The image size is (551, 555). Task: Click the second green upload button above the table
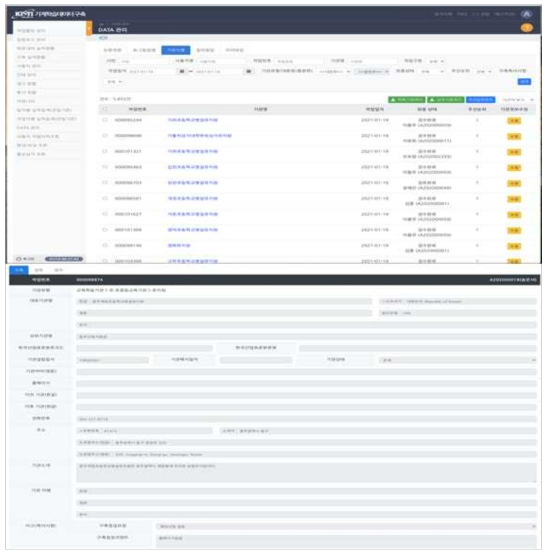pyautogui.click(x=446, y=100)
